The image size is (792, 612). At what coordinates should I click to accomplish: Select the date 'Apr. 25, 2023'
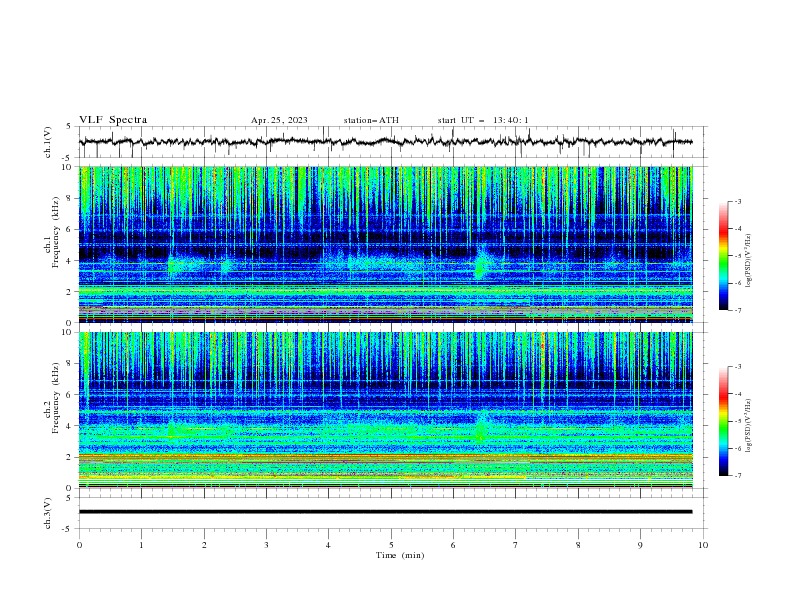point(279,120)
